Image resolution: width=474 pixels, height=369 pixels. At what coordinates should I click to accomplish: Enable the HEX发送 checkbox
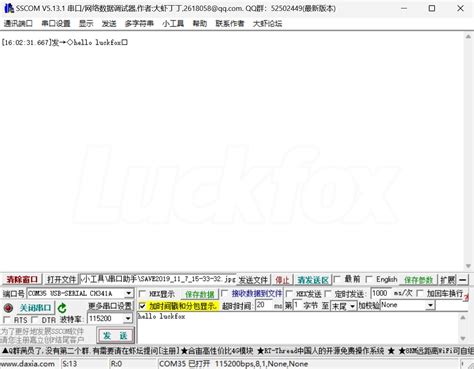click(x=289, y=293)
